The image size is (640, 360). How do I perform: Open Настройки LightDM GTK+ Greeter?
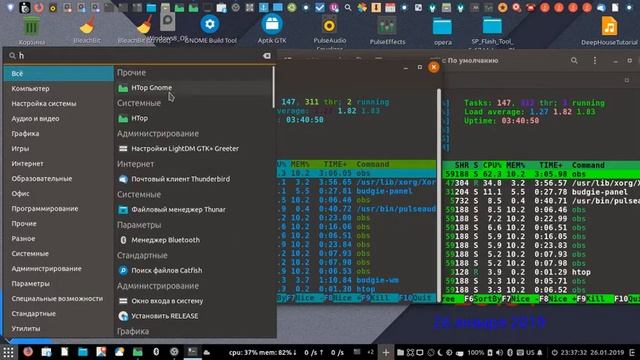pos(194,149)
